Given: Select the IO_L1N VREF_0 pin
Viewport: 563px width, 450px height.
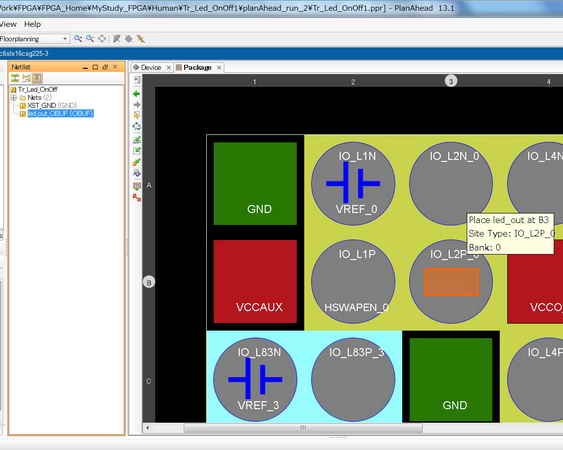Looking at the screenshot, I should point(353,184).
